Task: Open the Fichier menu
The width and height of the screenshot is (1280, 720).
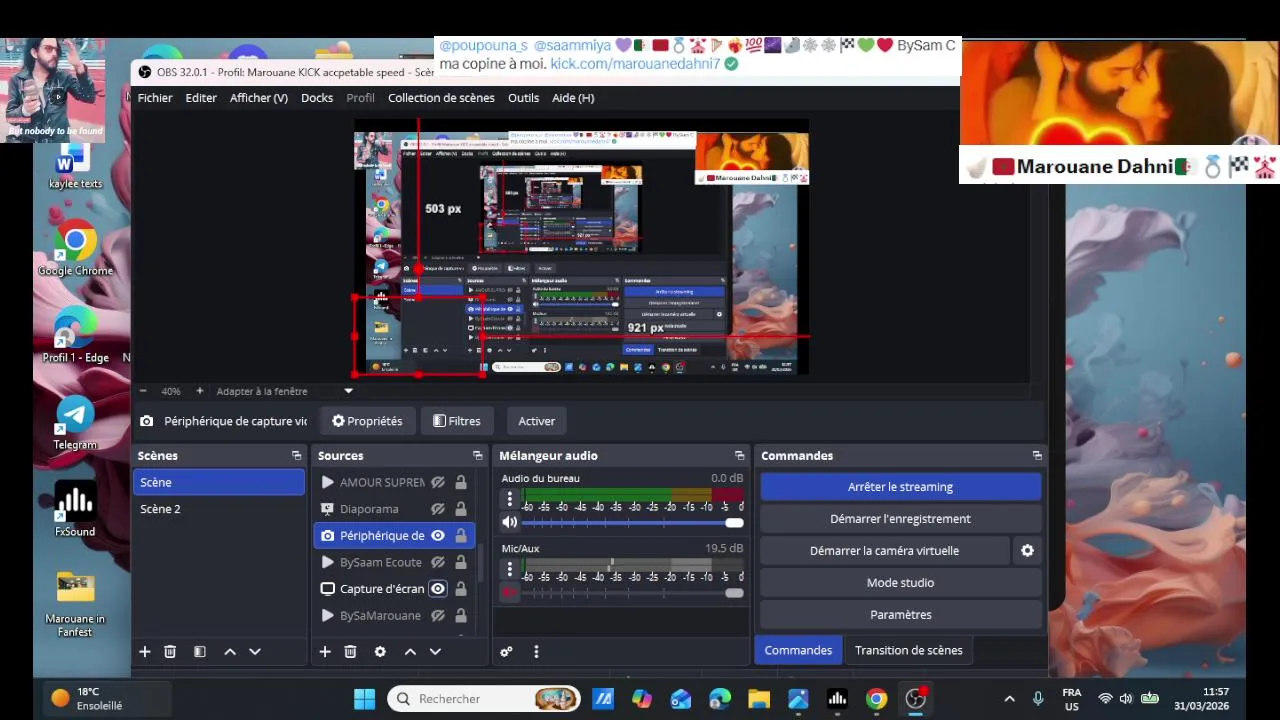Action: [155, 98]
